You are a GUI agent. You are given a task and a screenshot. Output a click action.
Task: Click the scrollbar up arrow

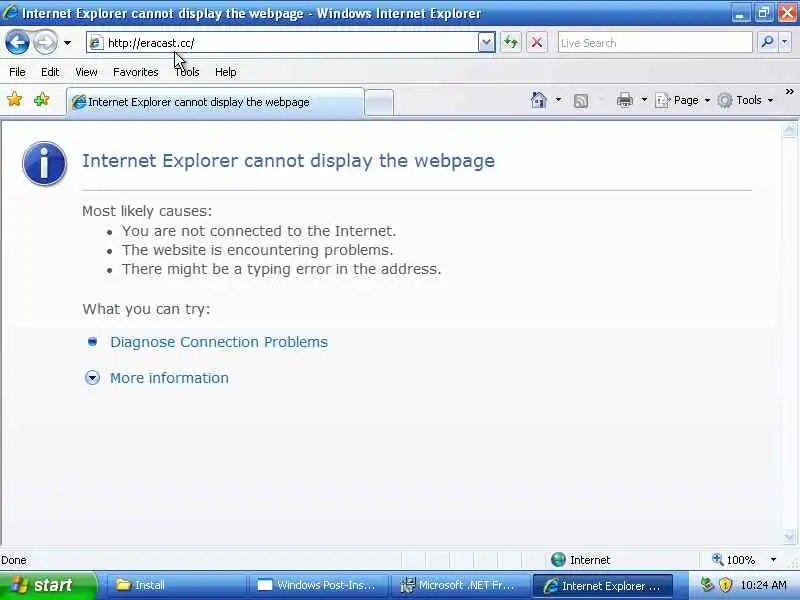(789, 131)
